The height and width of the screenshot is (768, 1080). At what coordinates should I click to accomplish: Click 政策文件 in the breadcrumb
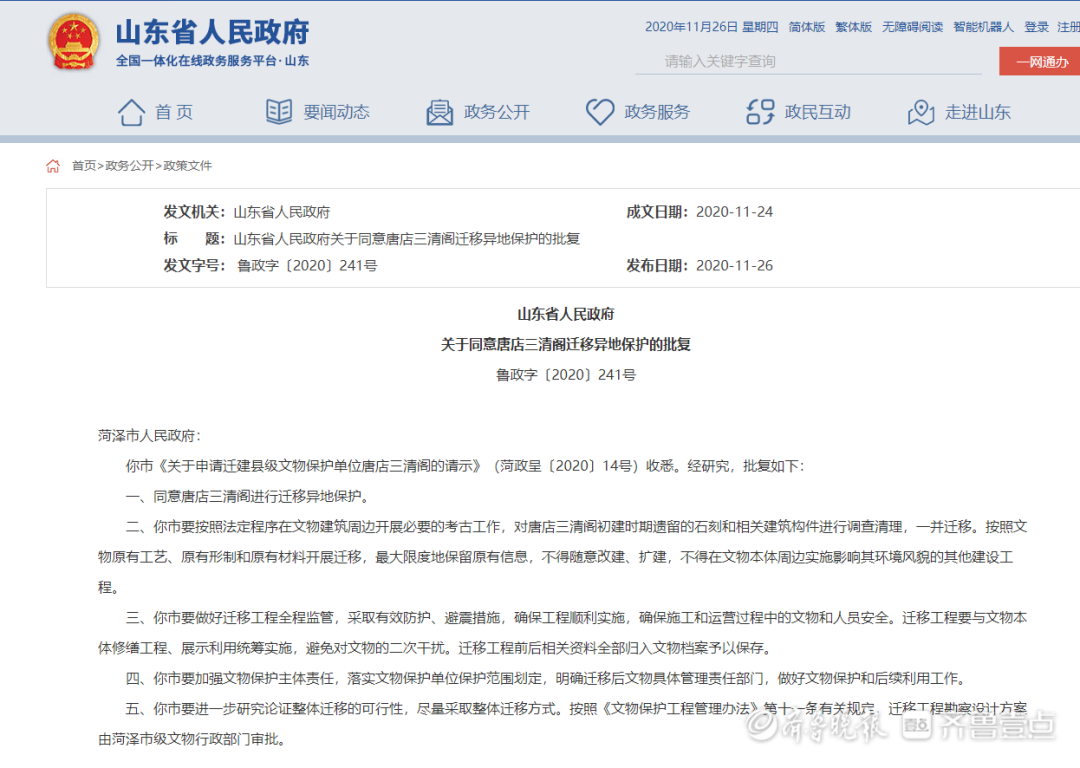point(188,166)
